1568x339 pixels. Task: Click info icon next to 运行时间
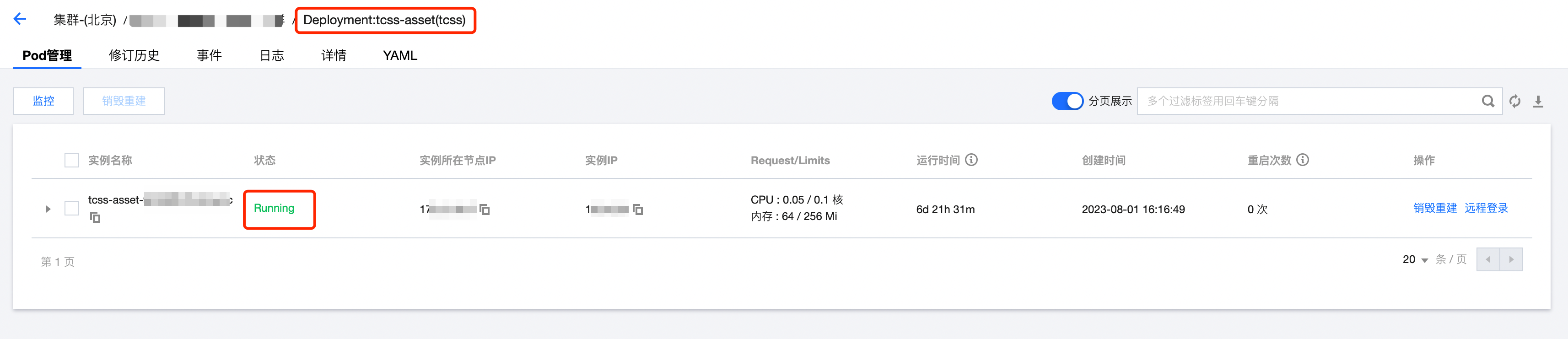click(x=971, y=160)
